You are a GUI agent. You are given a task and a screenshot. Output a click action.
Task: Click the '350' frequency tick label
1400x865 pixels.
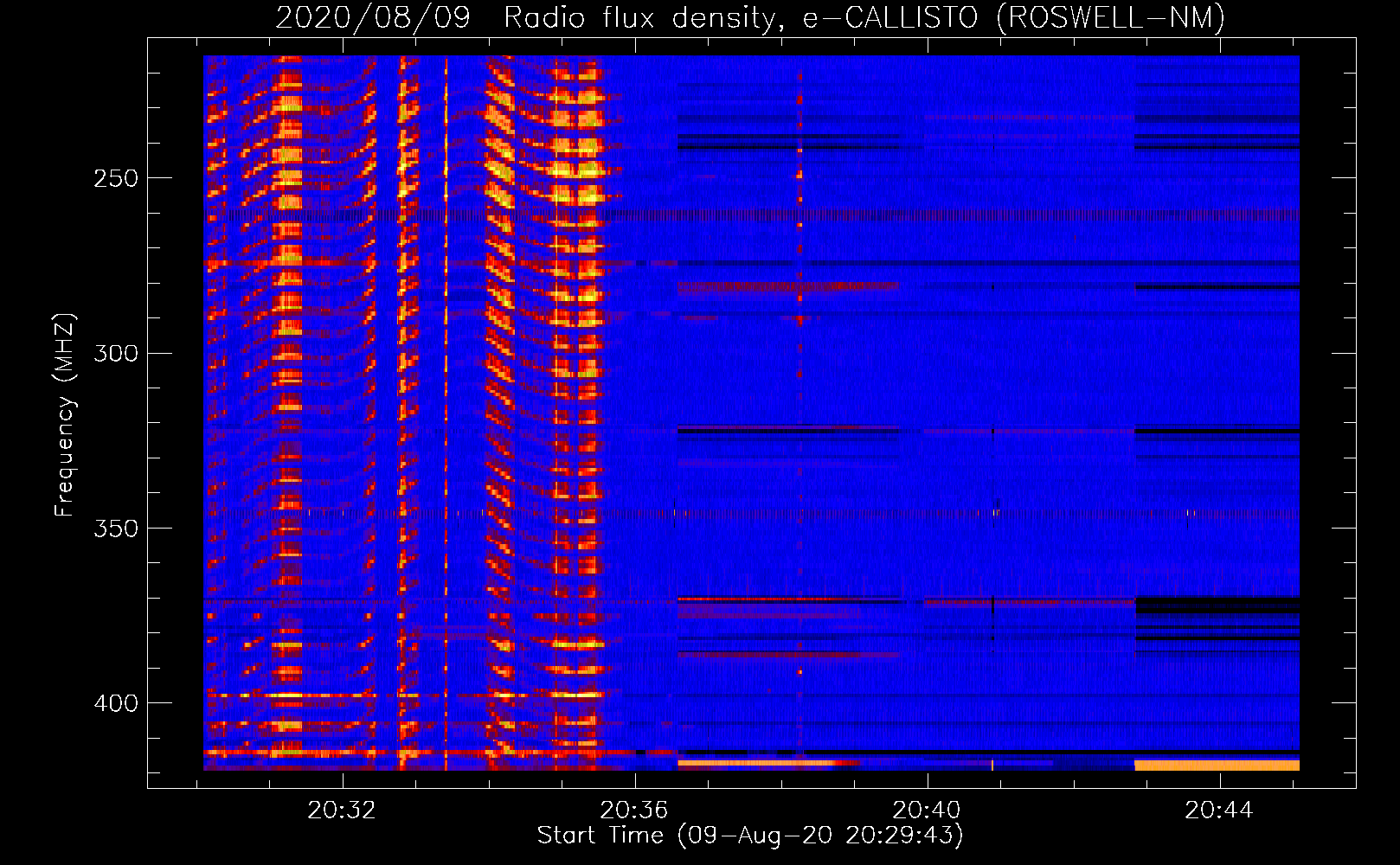(x=116, y=528)
